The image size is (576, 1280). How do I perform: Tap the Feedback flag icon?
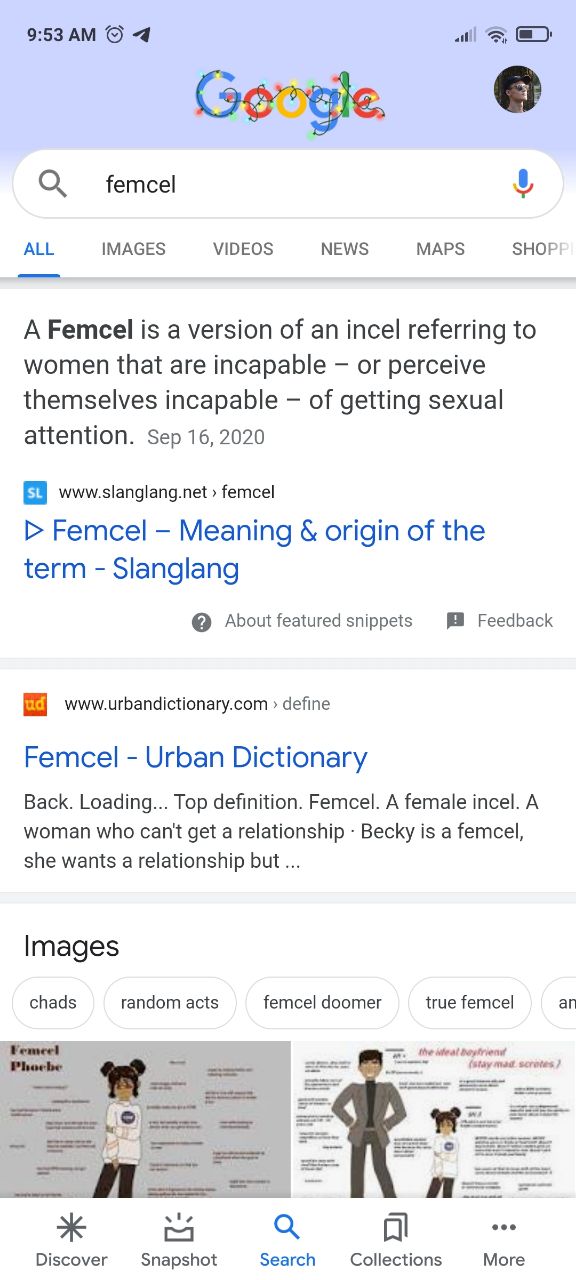[x=455, y=621]
